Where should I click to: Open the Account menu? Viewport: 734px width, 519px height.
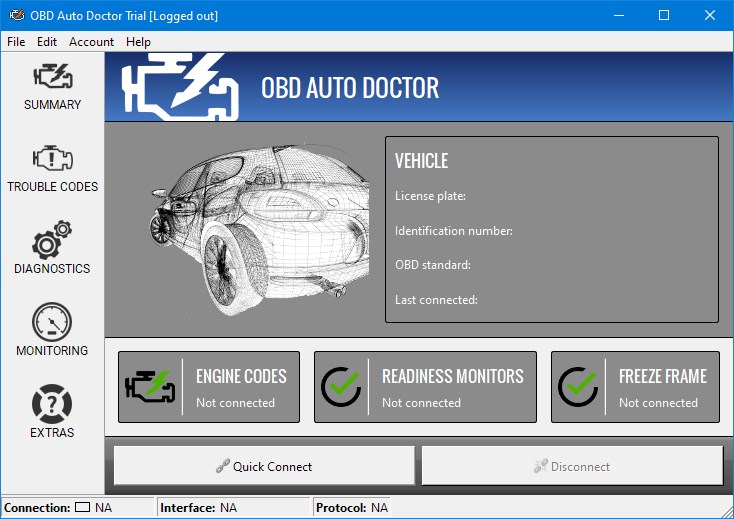click(91, 42)
